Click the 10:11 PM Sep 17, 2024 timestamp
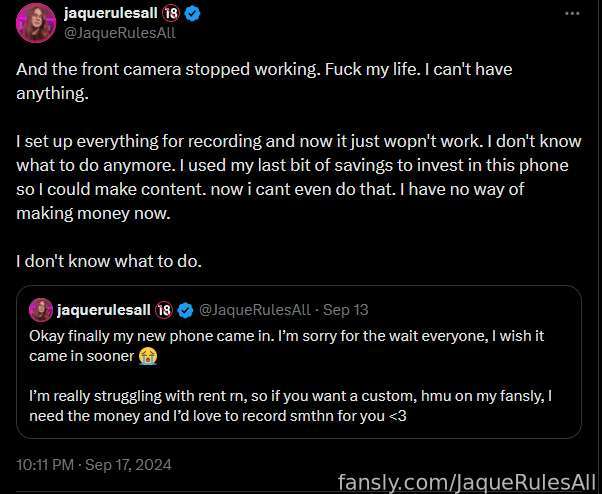602x494 pixels. point(94,465)
